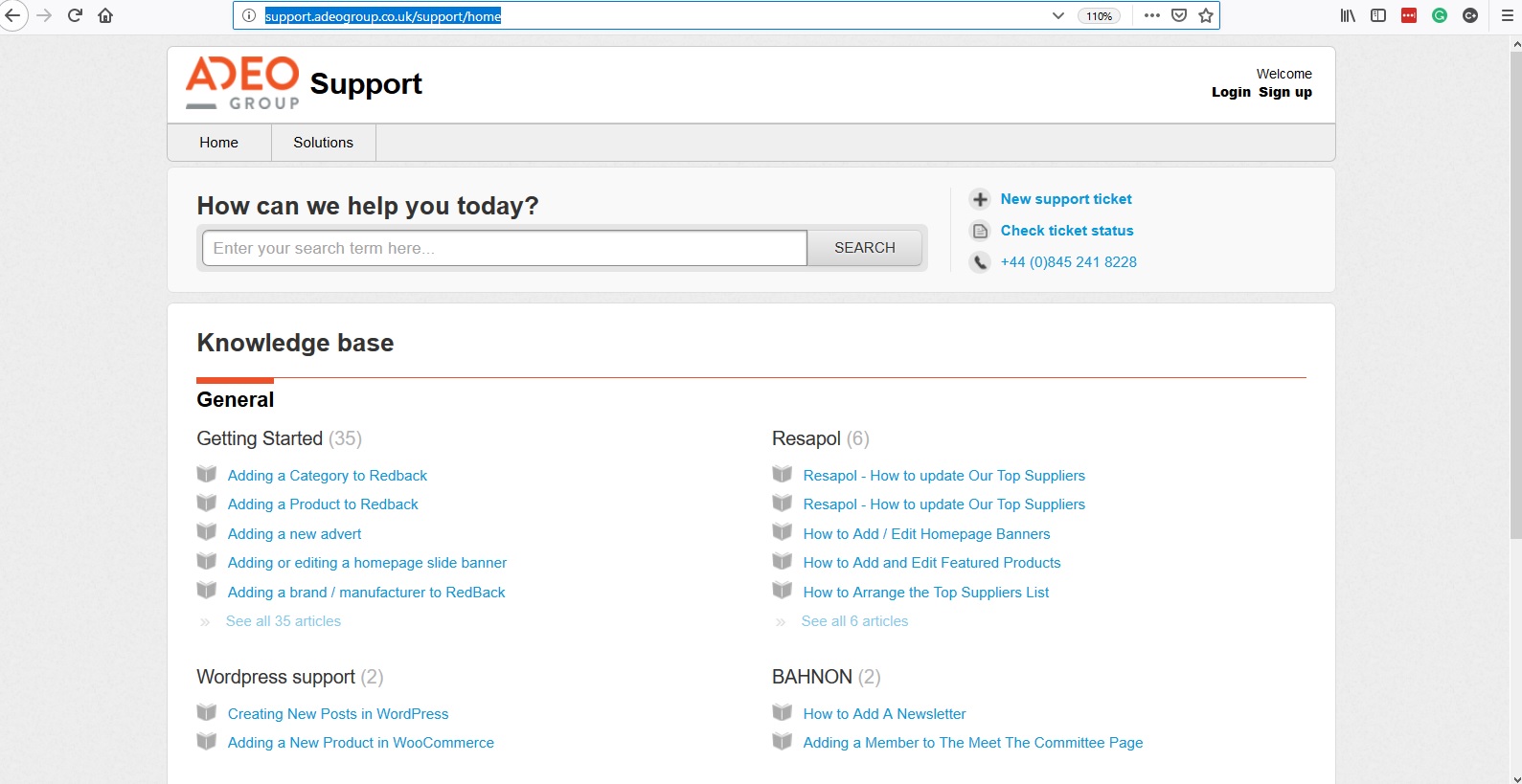1522x784 pixels.
Task: Click the SEARCH button
Action: [865, 248]
